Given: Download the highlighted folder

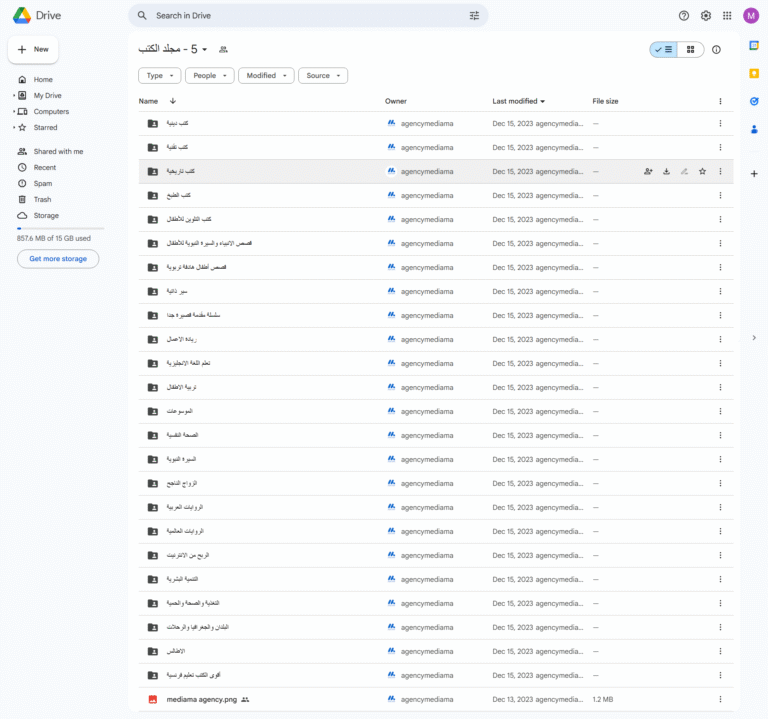Looking at the screenshot, I should click(666, 172).
